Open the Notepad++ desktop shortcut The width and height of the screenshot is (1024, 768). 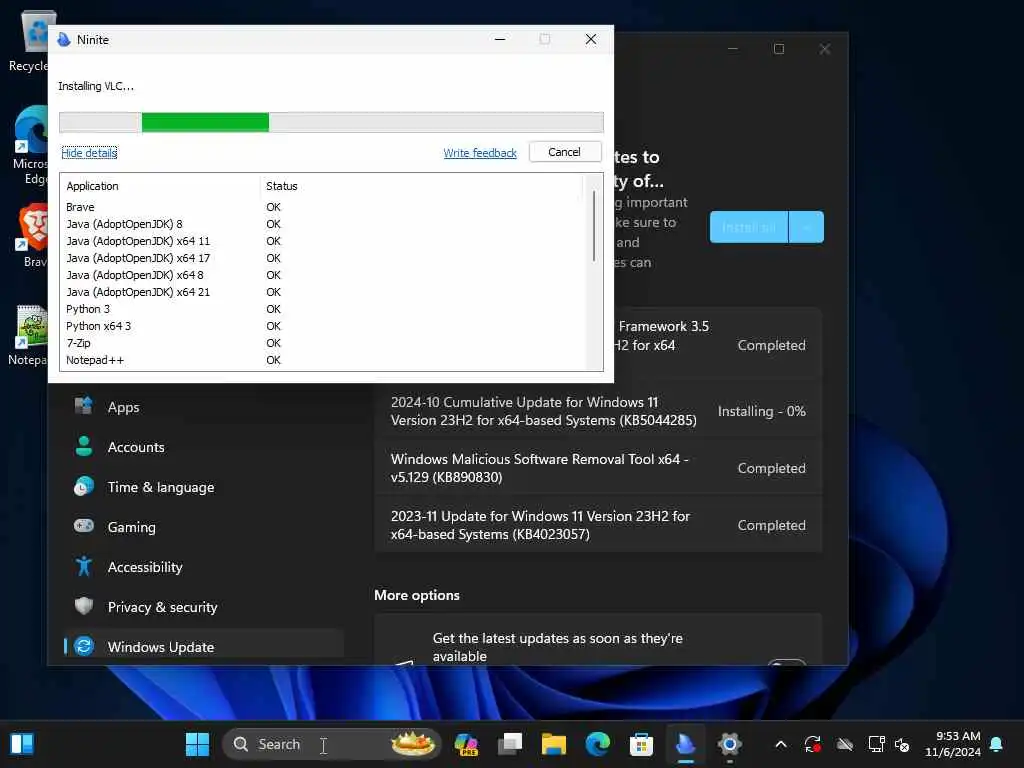29,335
